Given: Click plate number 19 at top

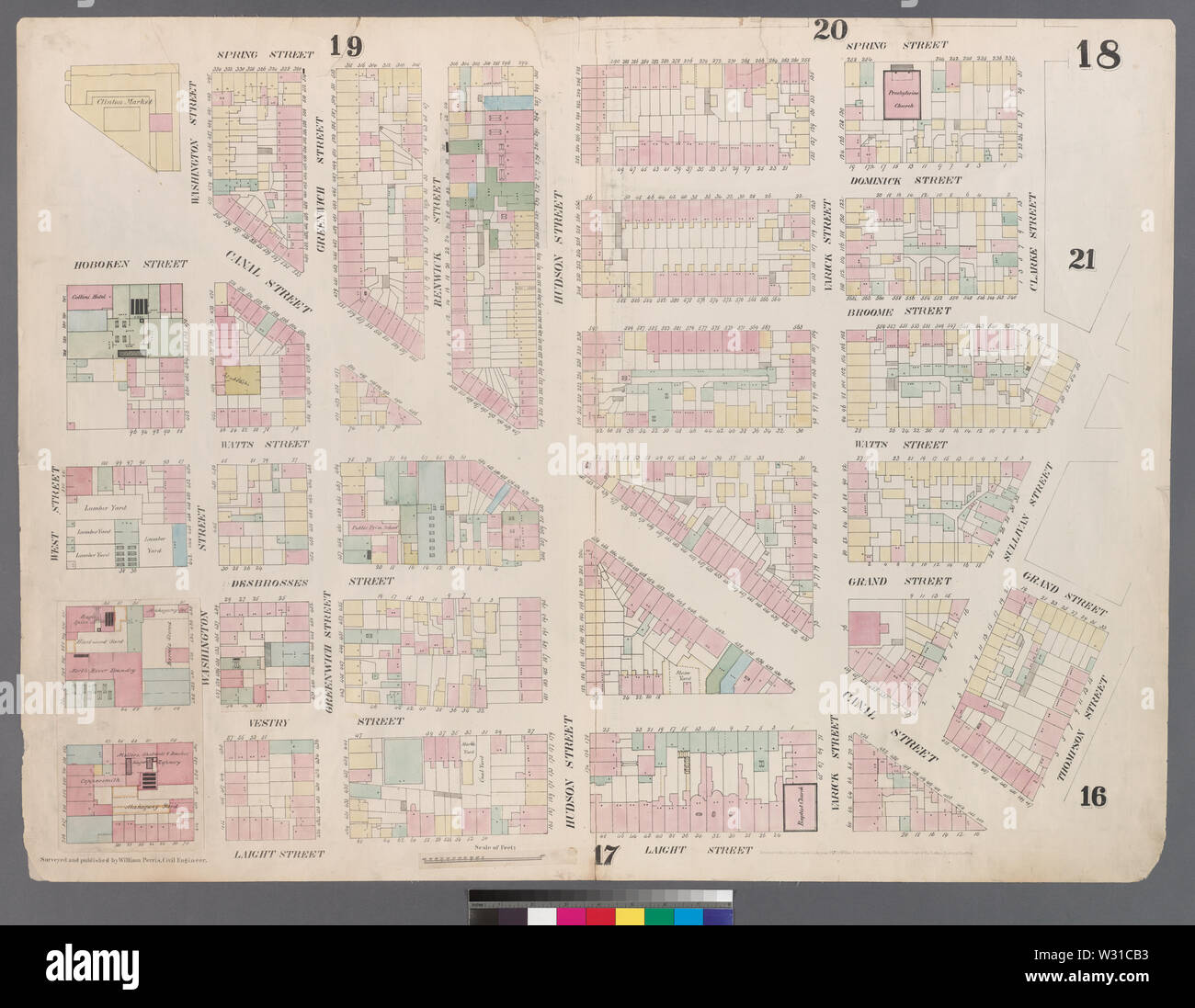Looking at the screenshot, I should (347, 44).
